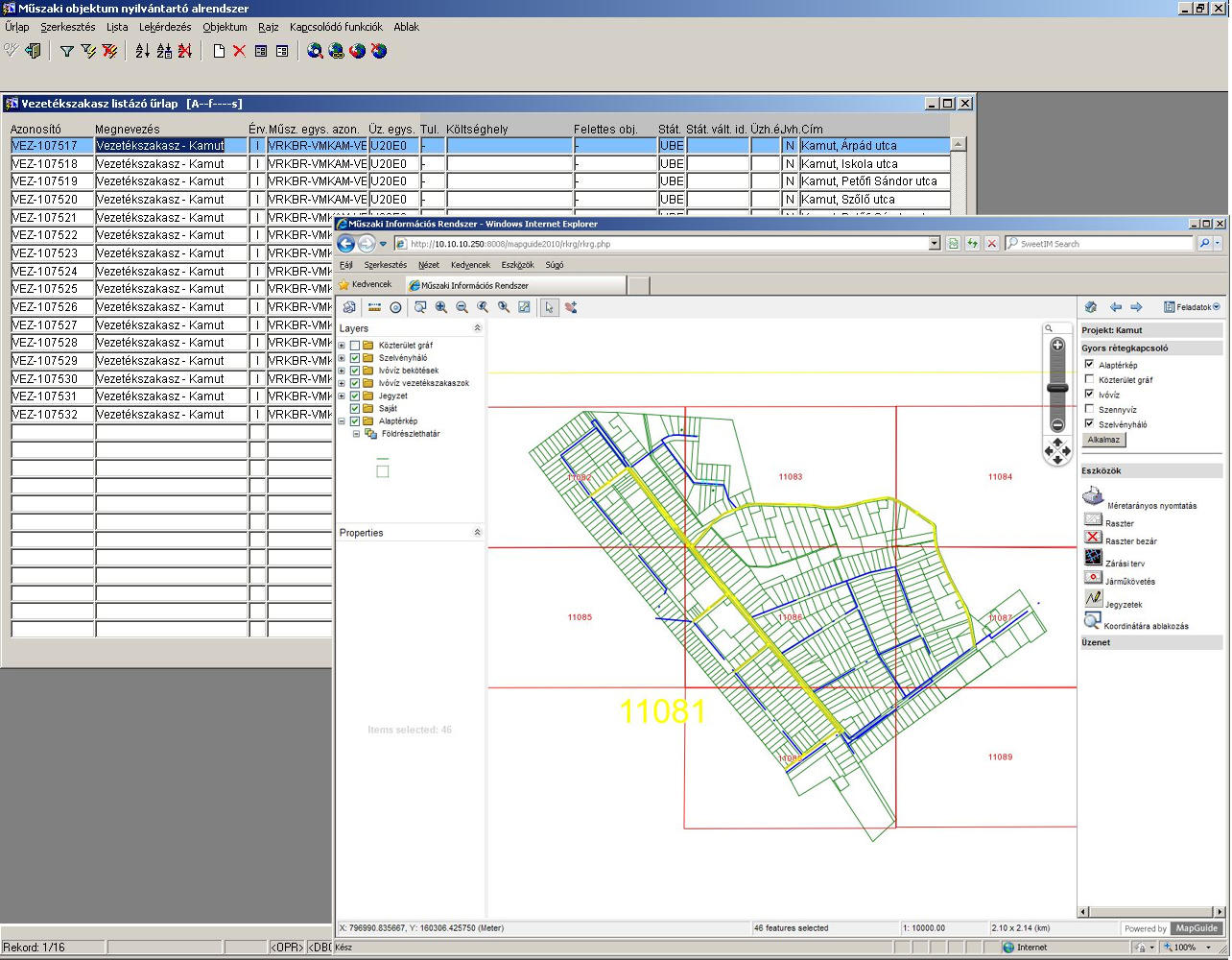This screenshot has height=960, width=1232.
Task: Collapse the Alaptérkép layer group
Action: (x=342, y=421)
